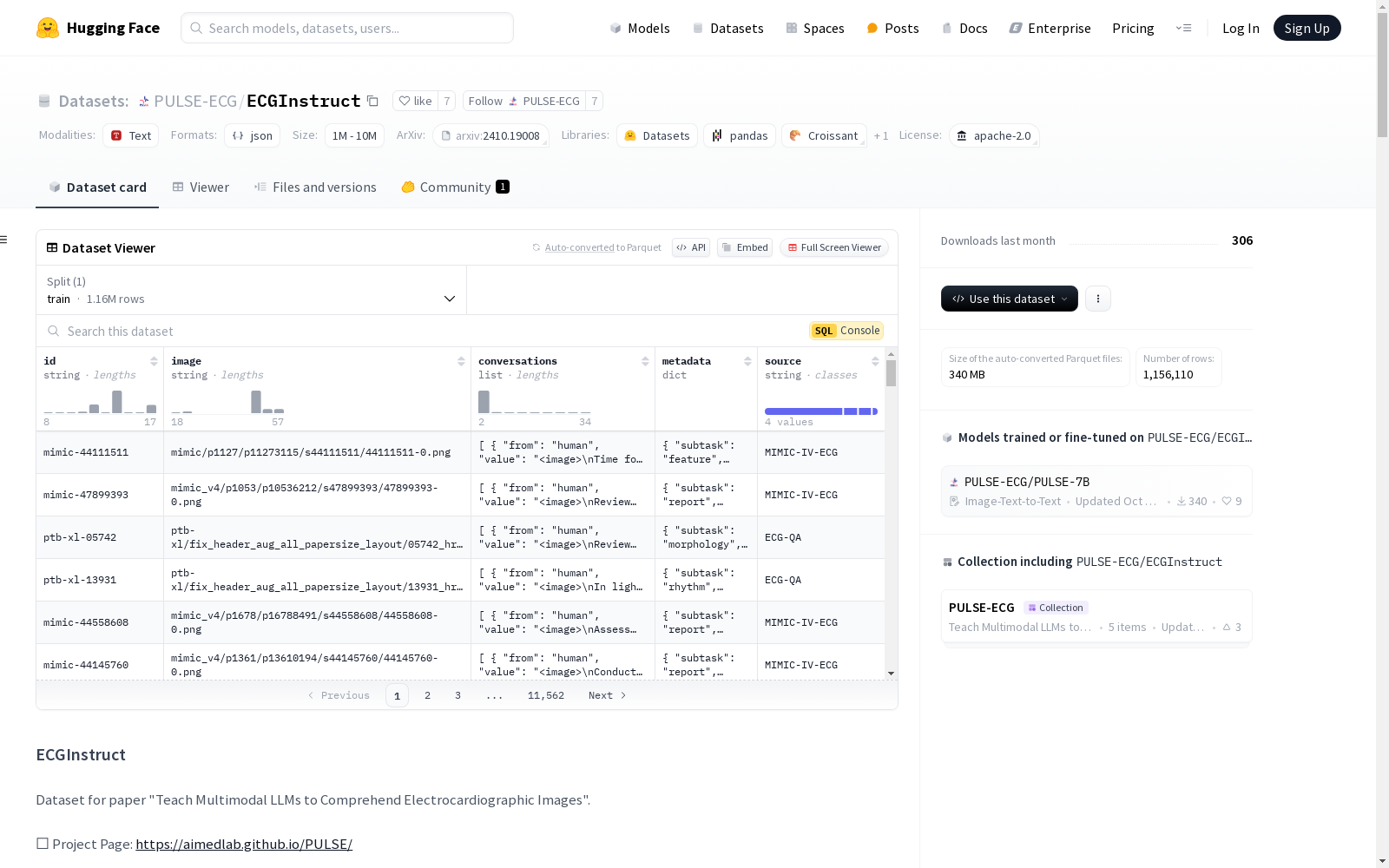Open the Full Screen Viewer
This screenshot has width=1389, height=868.
tap(834, 247)
